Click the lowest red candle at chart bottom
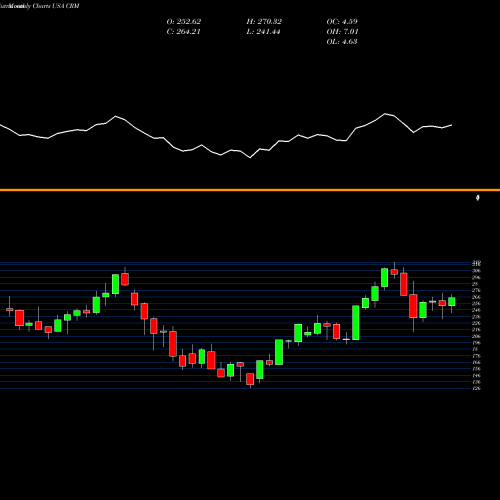 (250, 379)
